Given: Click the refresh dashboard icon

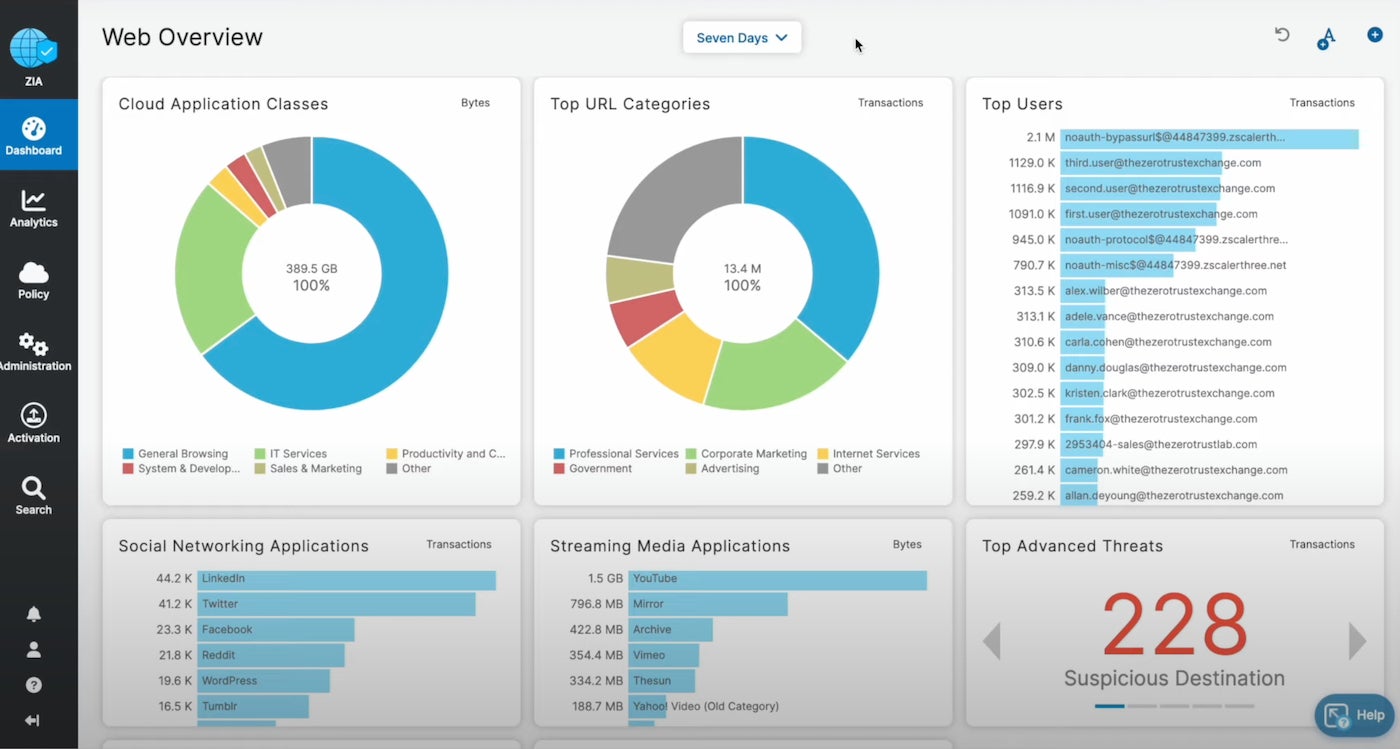Looking at the screenshot, I should (1282, 35).
